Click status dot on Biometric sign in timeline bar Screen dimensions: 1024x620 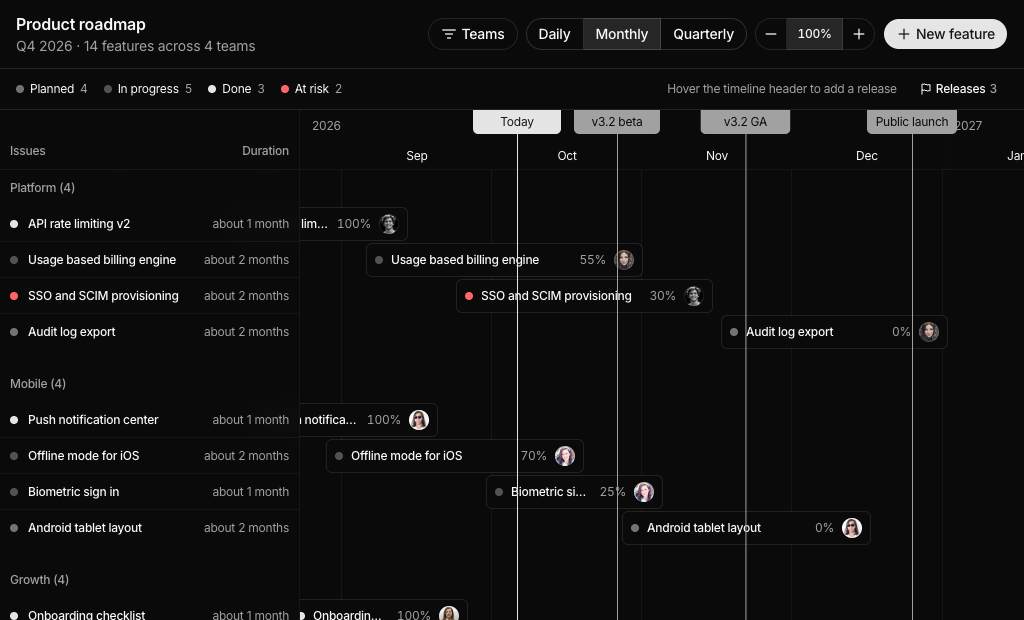[x=499, y=492]
